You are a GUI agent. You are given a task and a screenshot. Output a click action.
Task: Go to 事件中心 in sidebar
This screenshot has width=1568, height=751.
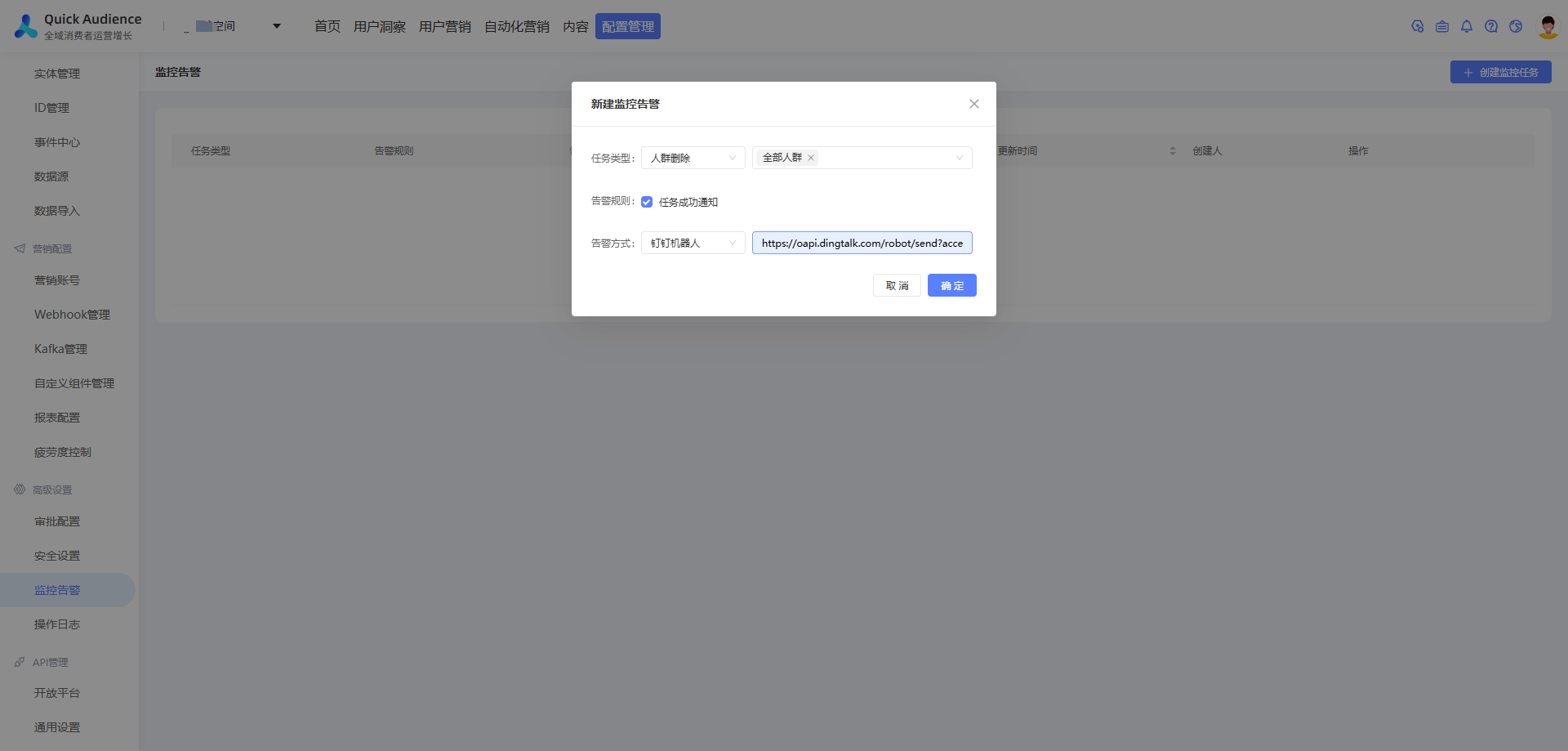coord(57,142)
